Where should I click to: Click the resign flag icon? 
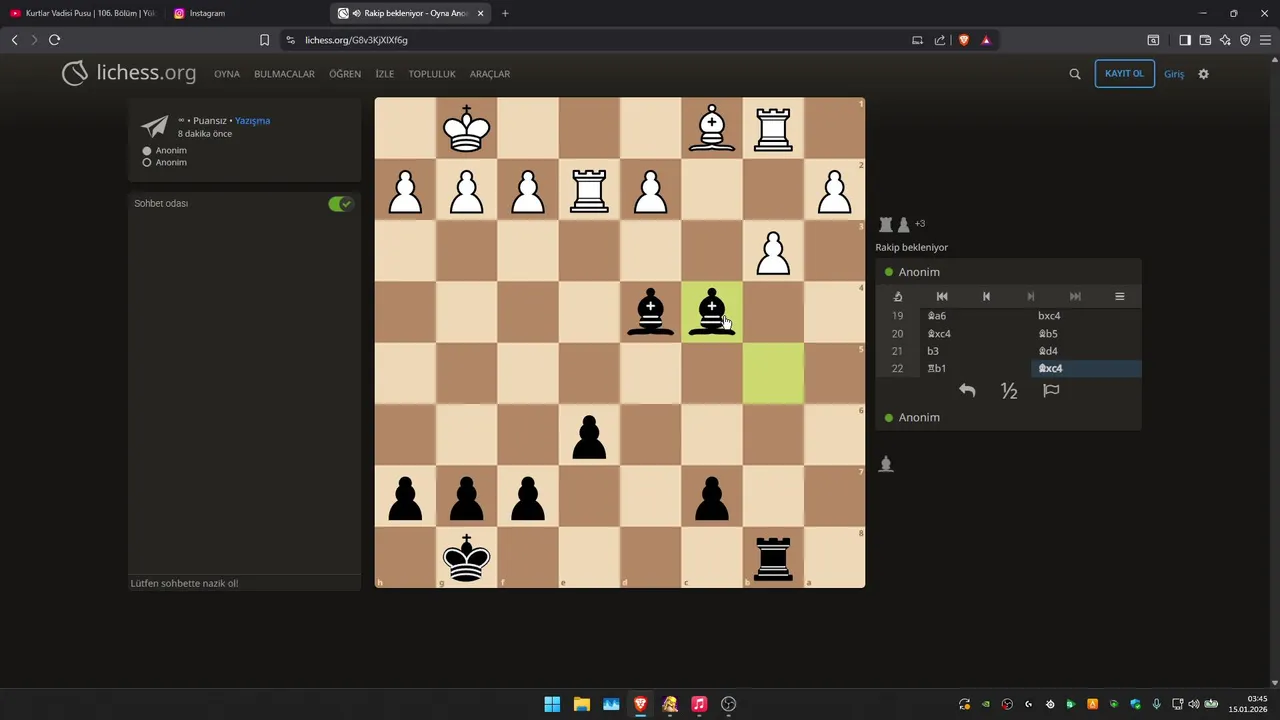click(x=1051, y=391)
